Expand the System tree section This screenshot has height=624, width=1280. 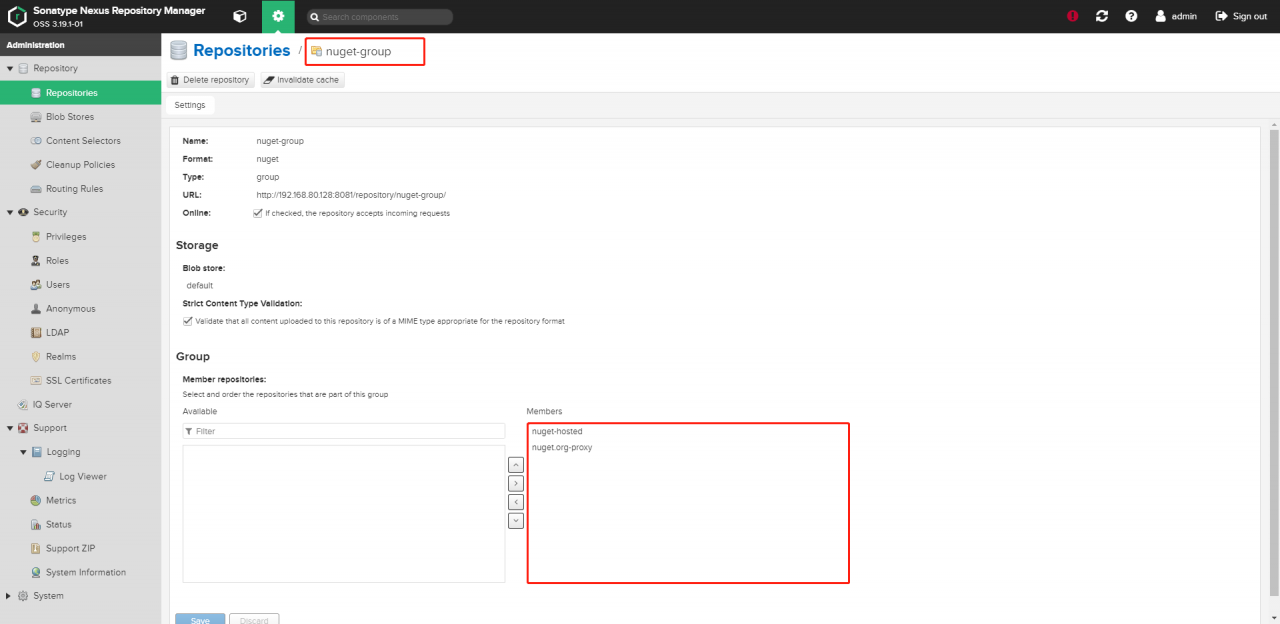(x=10, y=596)
